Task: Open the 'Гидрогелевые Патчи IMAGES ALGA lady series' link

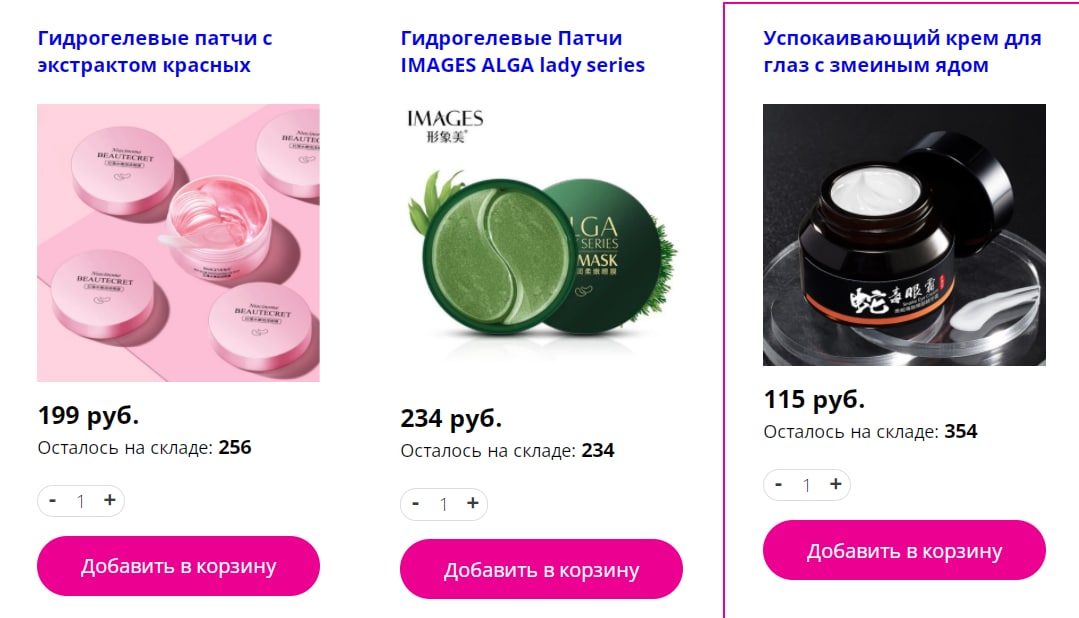Action: (522, 52)
